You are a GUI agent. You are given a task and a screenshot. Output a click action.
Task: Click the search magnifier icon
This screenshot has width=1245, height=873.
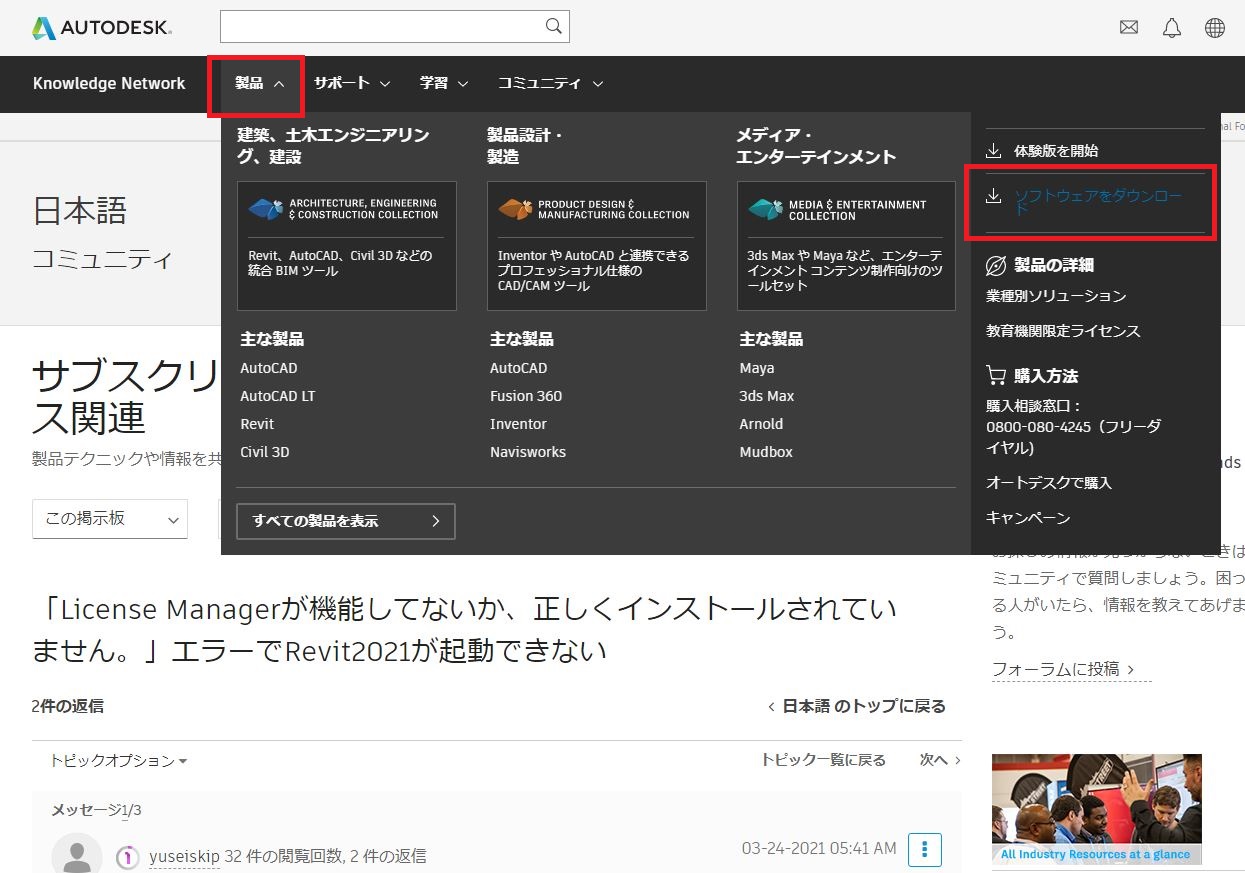point(553,26)
